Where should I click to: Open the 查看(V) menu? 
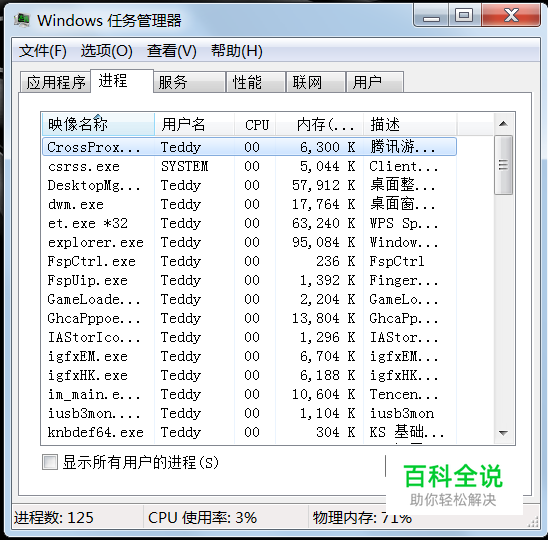[x=172, y=51]
